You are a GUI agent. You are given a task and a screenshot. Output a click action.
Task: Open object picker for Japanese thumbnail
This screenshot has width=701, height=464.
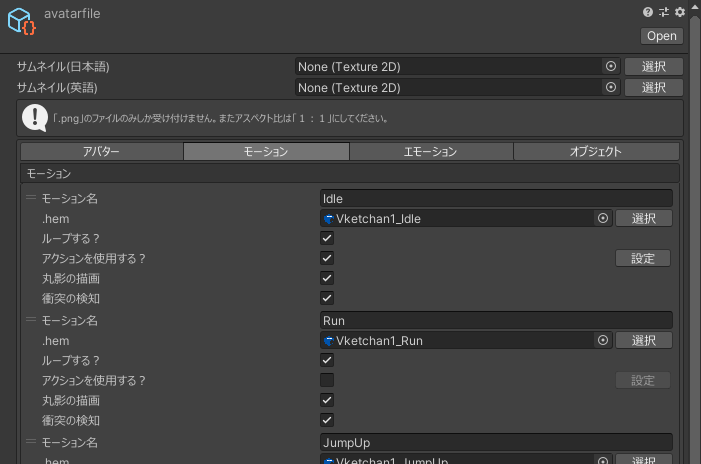pos(611,66)
